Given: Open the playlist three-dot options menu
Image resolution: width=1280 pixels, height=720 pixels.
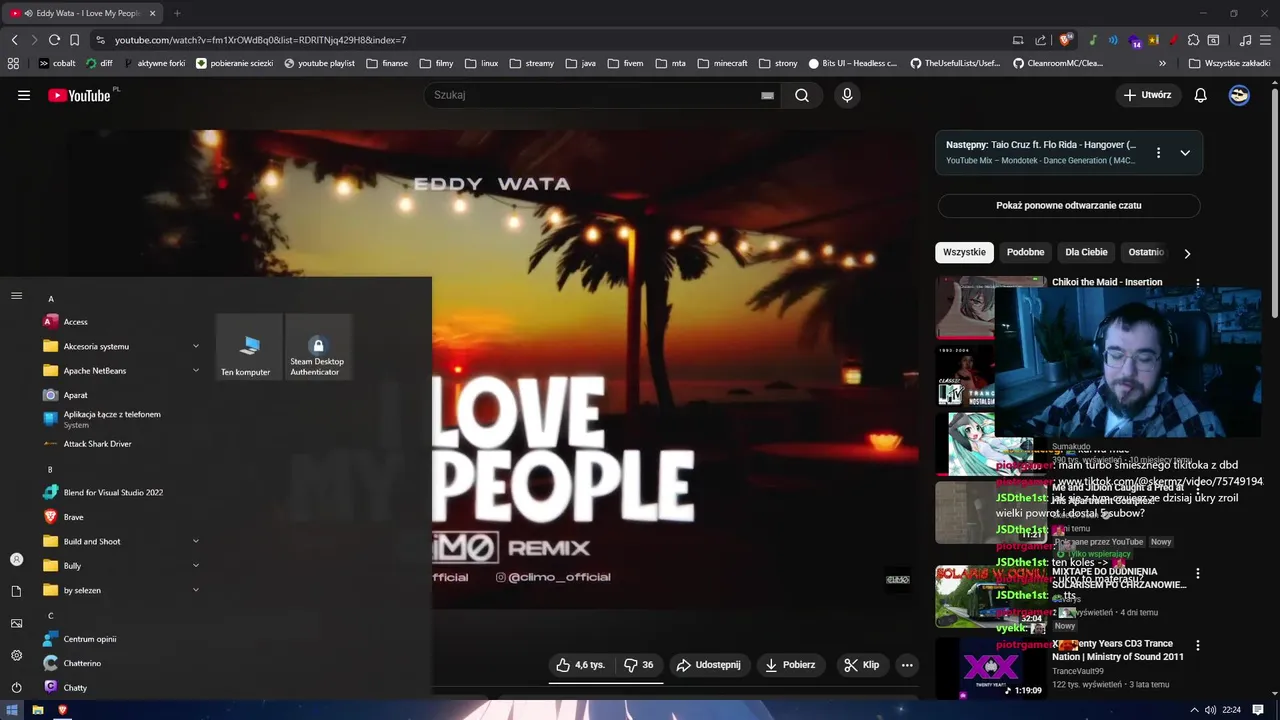Looking at the screenshot, I should point(1158,153).
